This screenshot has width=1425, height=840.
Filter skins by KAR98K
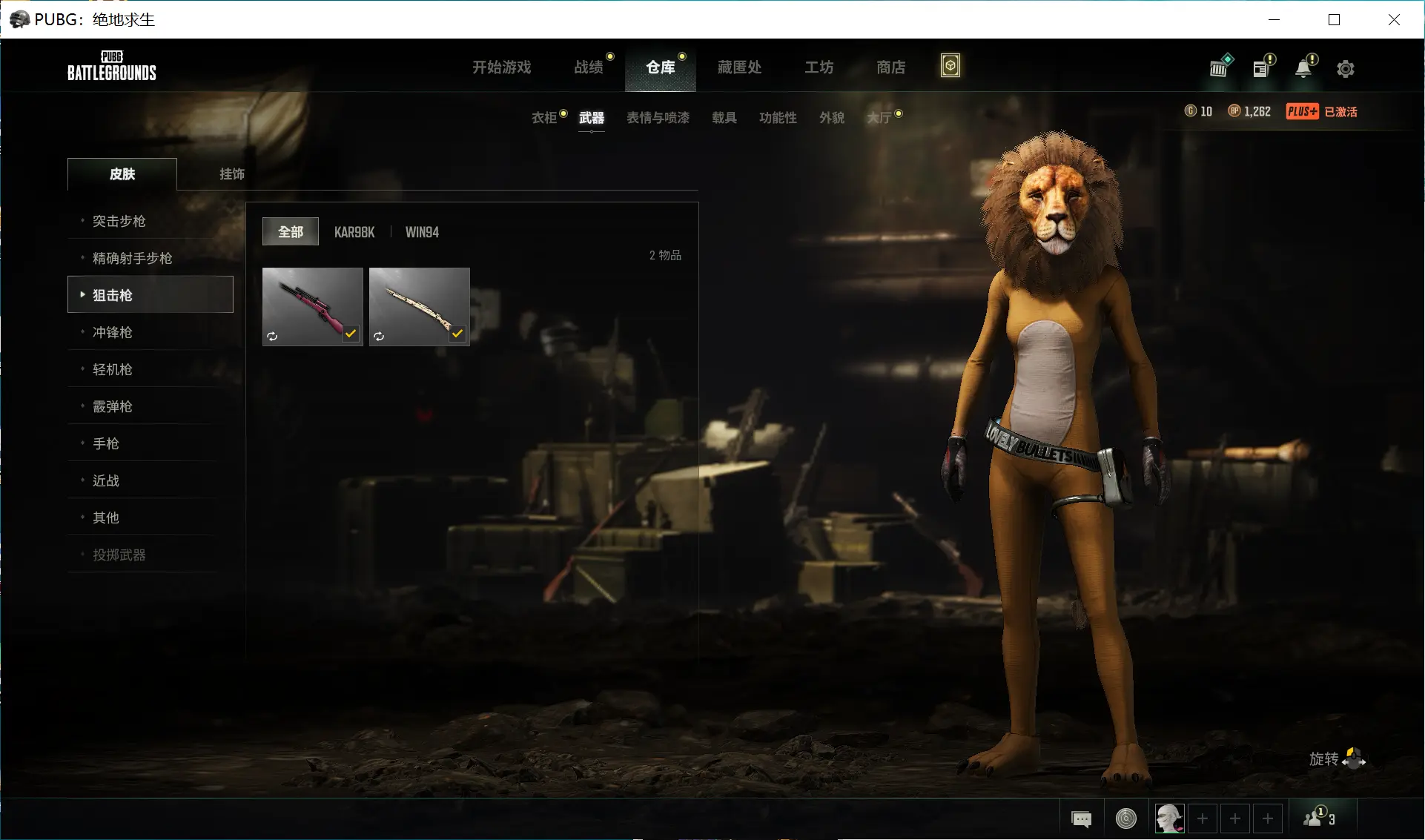[354, 232]
